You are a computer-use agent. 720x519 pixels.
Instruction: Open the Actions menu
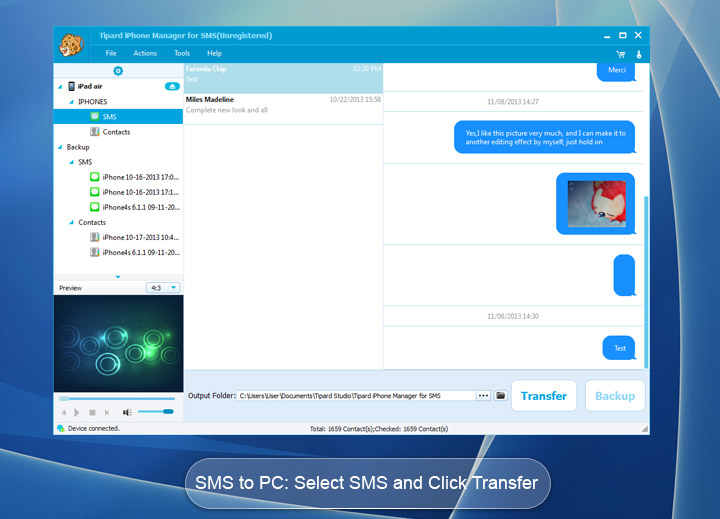[x=145, y=53]
